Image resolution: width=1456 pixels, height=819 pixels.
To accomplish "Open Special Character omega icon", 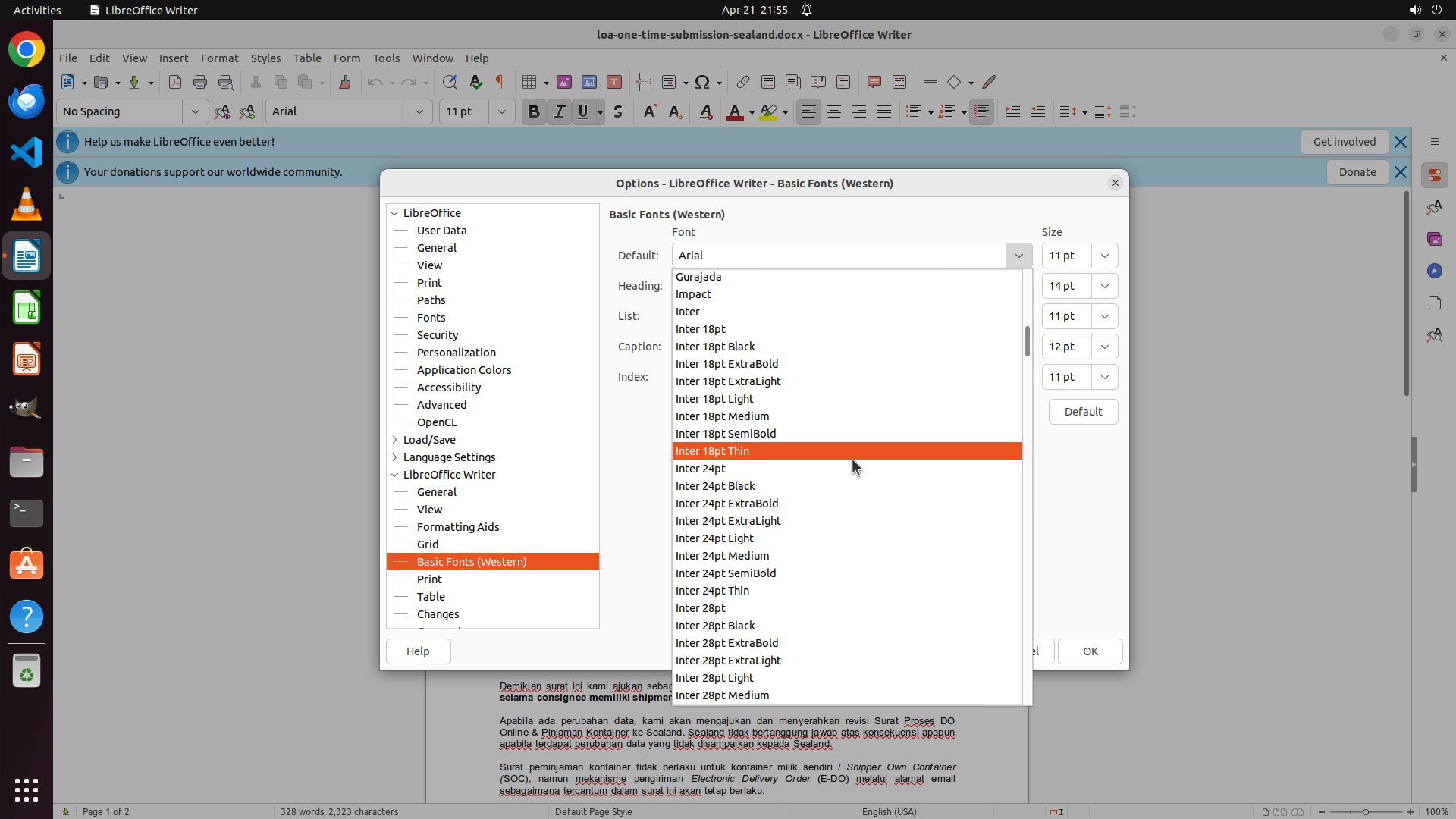I will coord(702,82).
